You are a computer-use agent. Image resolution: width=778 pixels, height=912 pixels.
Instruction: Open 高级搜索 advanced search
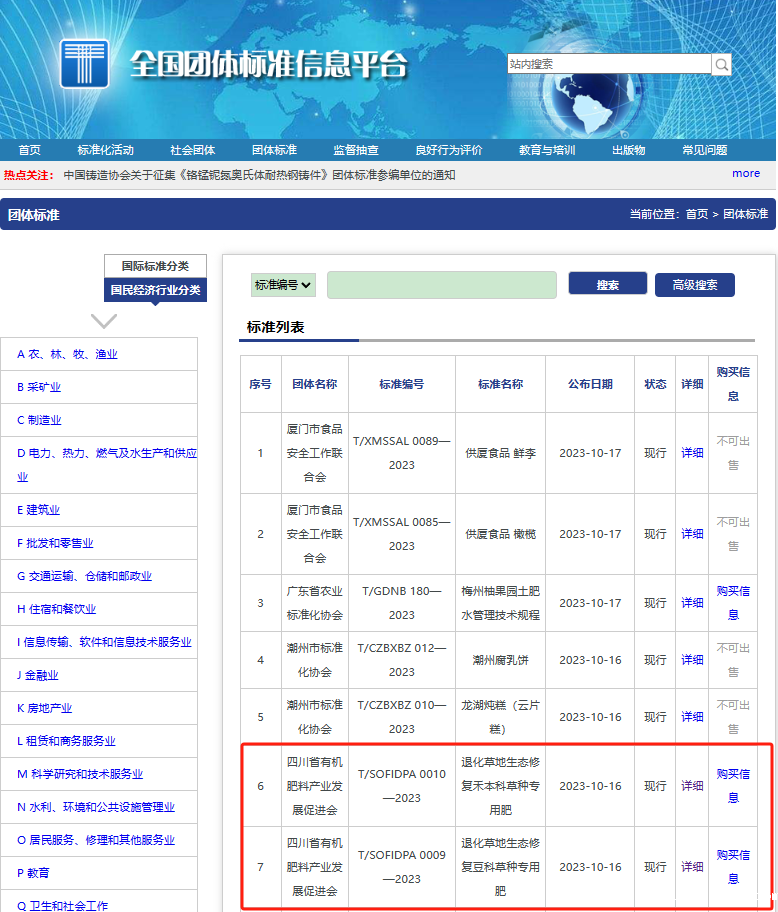694,285
